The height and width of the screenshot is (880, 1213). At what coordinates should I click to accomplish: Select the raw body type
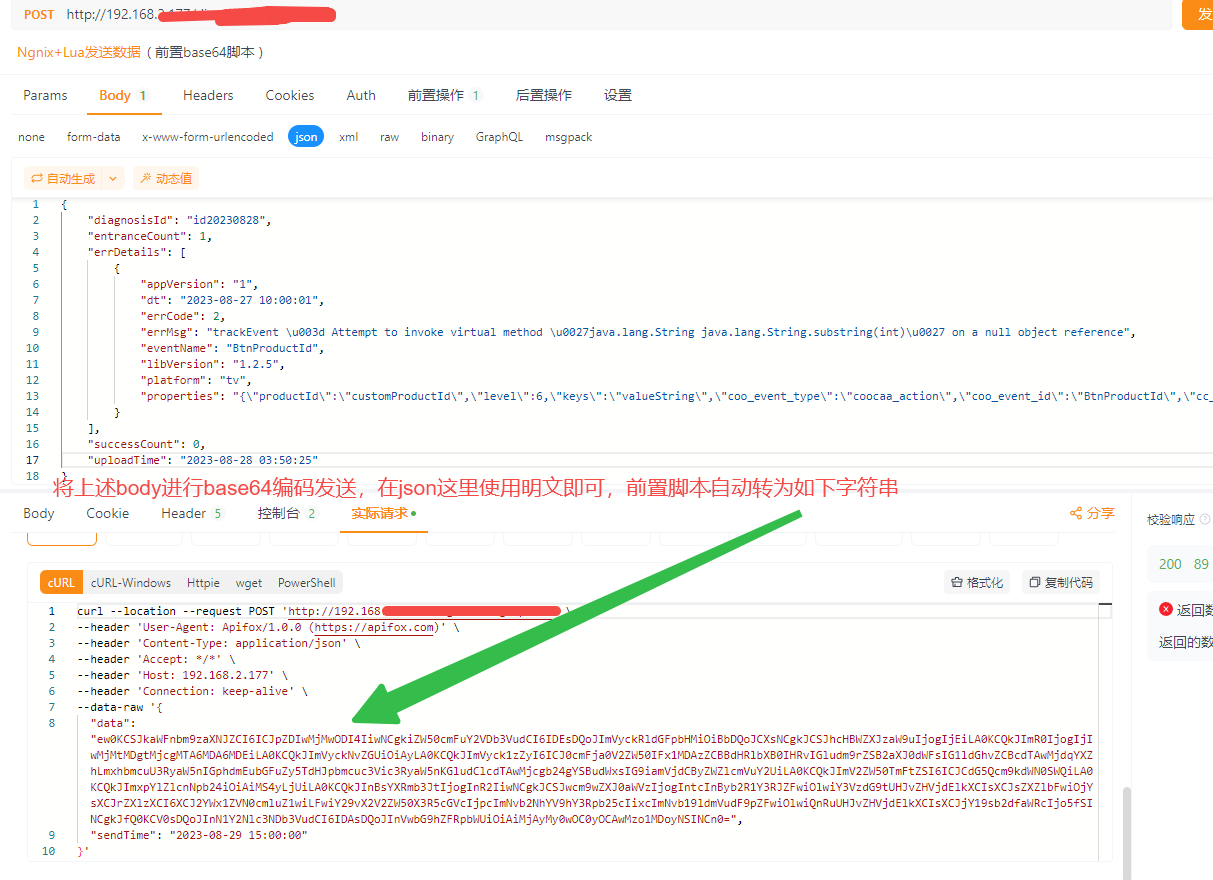tap(390, 137)
